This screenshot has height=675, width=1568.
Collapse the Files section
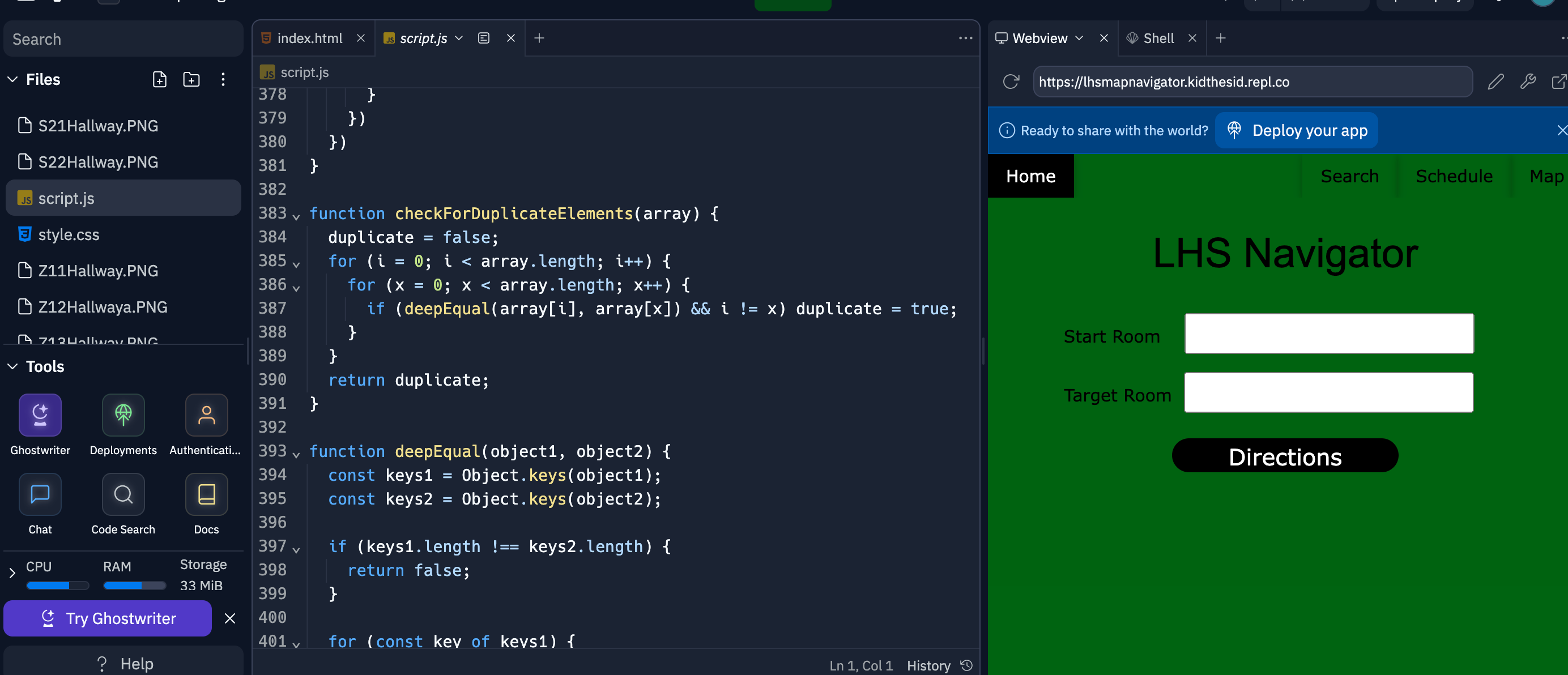[13, 79]
